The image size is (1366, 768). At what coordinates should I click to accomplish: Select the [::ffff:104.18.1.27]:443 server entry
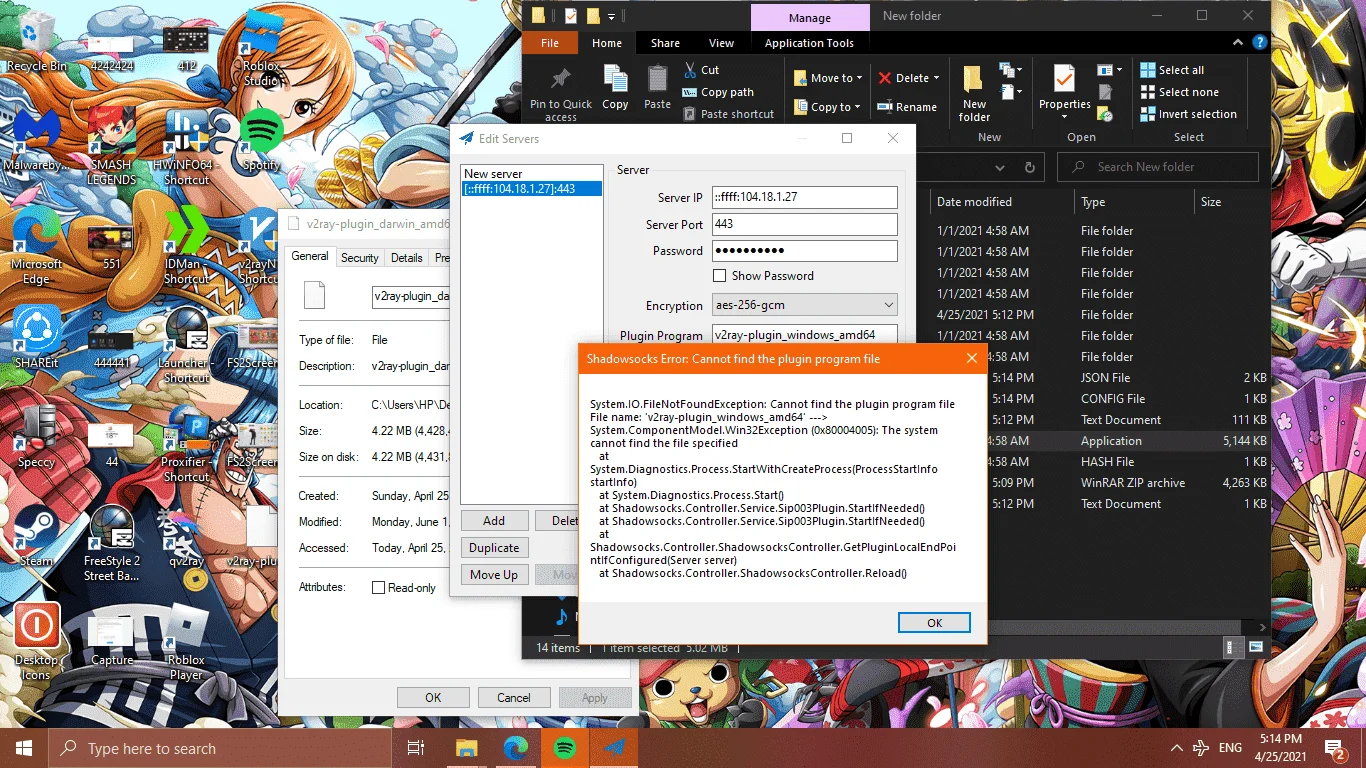(532, 189)
